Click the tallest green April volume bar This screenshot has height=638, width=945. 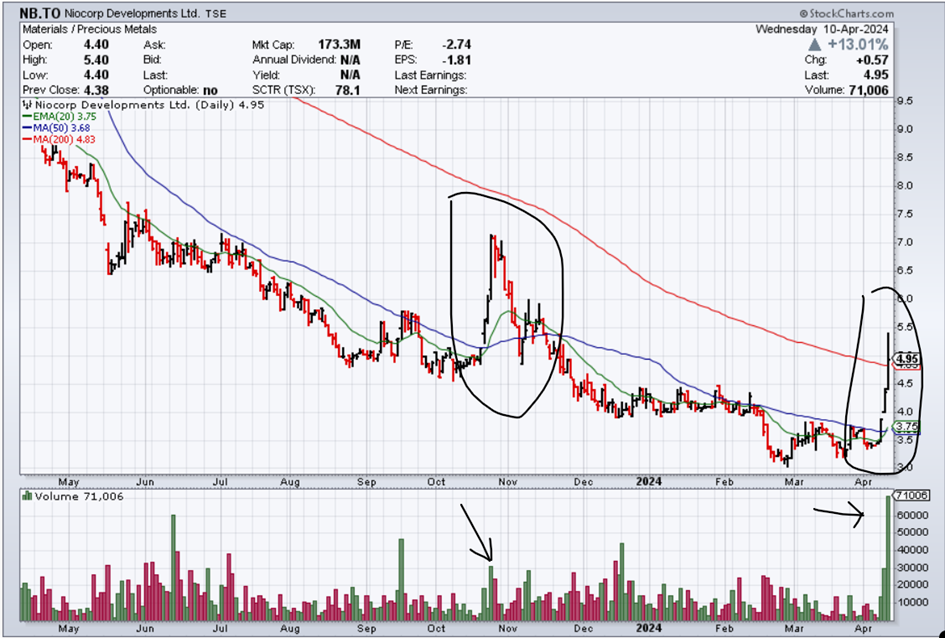(888, 558)
